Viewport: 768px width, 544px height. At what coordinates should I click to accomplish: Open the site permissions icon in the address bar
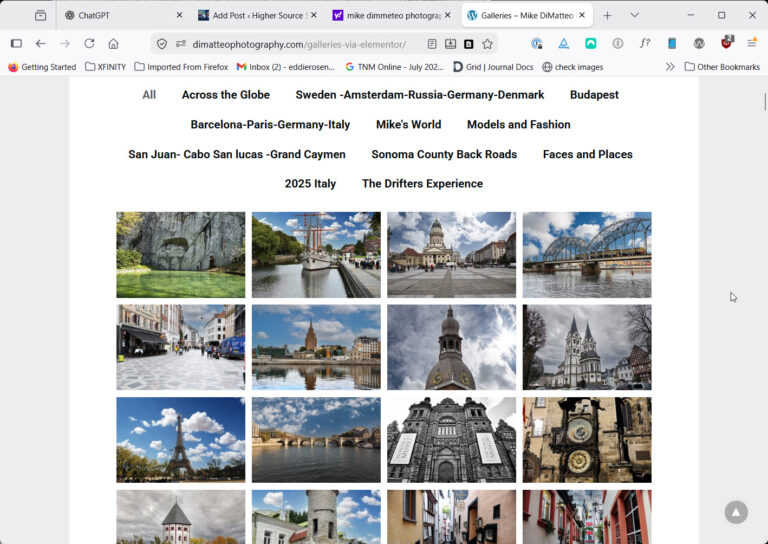click(181, 44)
